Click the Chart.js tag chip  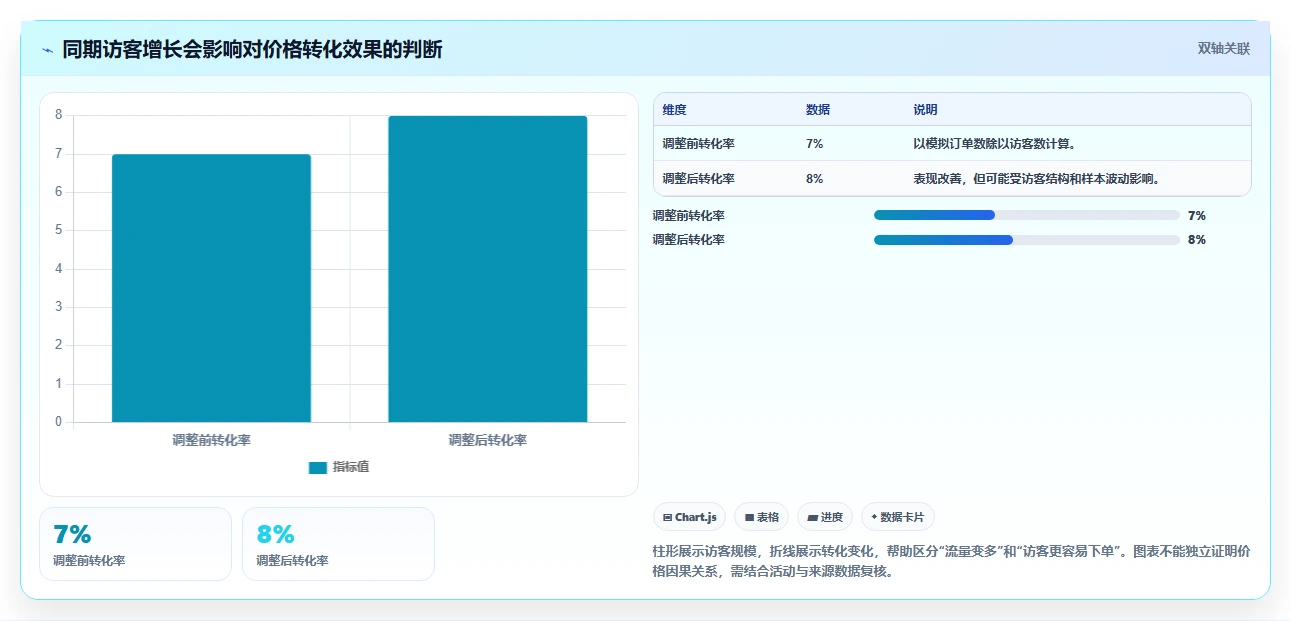689,517
